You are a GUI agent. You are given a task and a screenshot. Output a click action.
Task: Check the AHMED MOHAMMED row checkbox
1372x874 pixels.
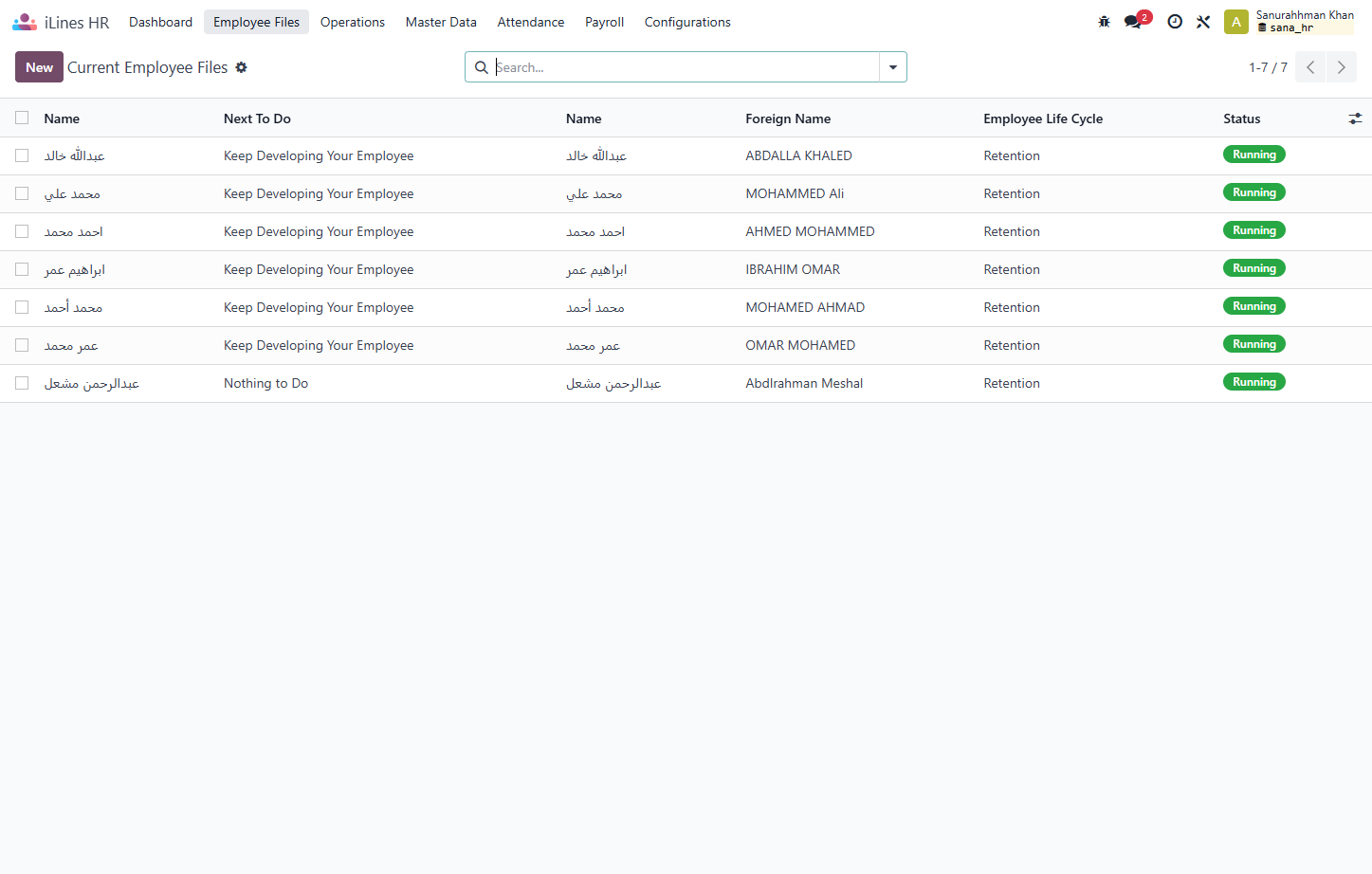click(x=22, y=231)
